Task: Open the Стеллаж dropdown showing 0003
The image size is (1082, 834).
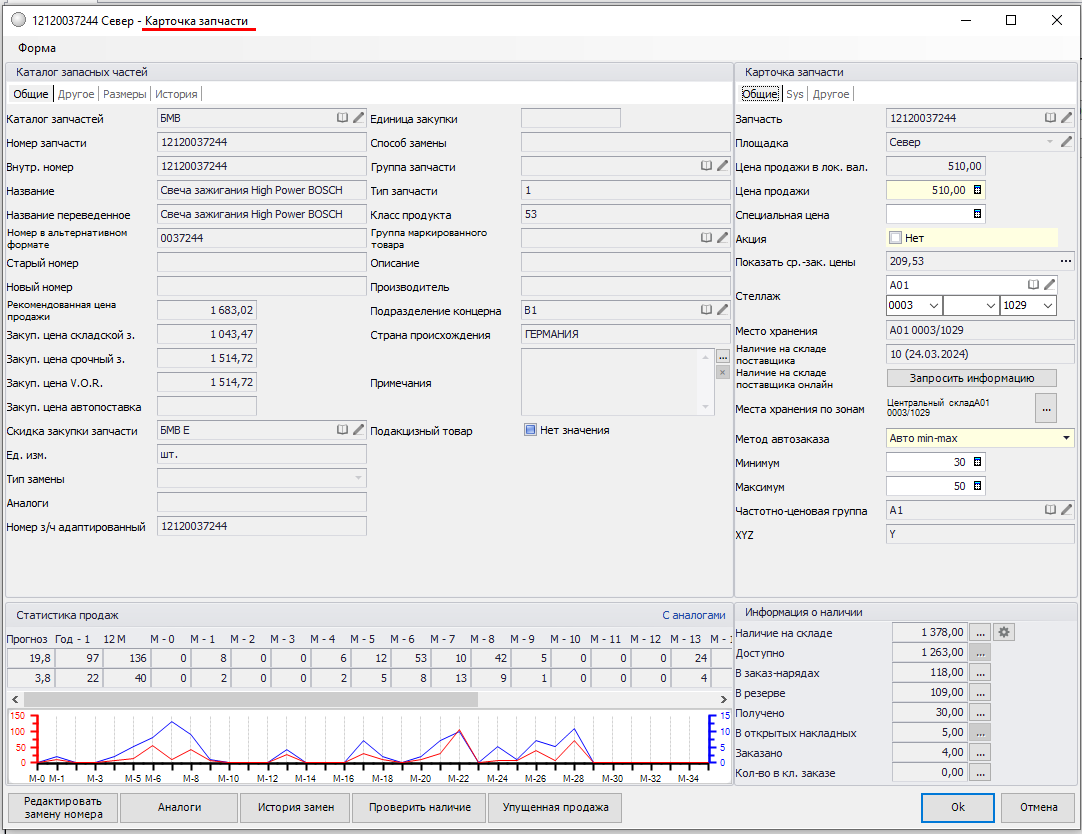Action: pos(934,306)
